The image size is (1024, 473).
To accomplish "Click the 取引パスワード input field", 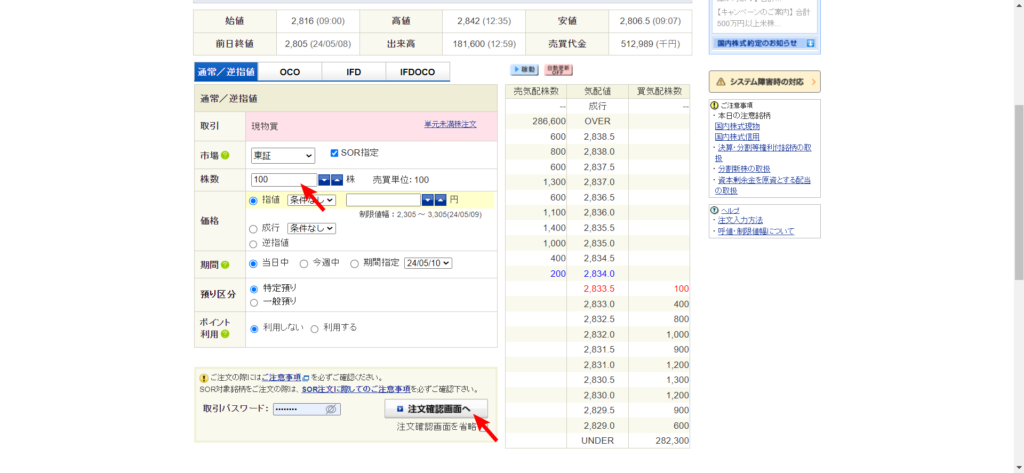I will tap(306, 409).
